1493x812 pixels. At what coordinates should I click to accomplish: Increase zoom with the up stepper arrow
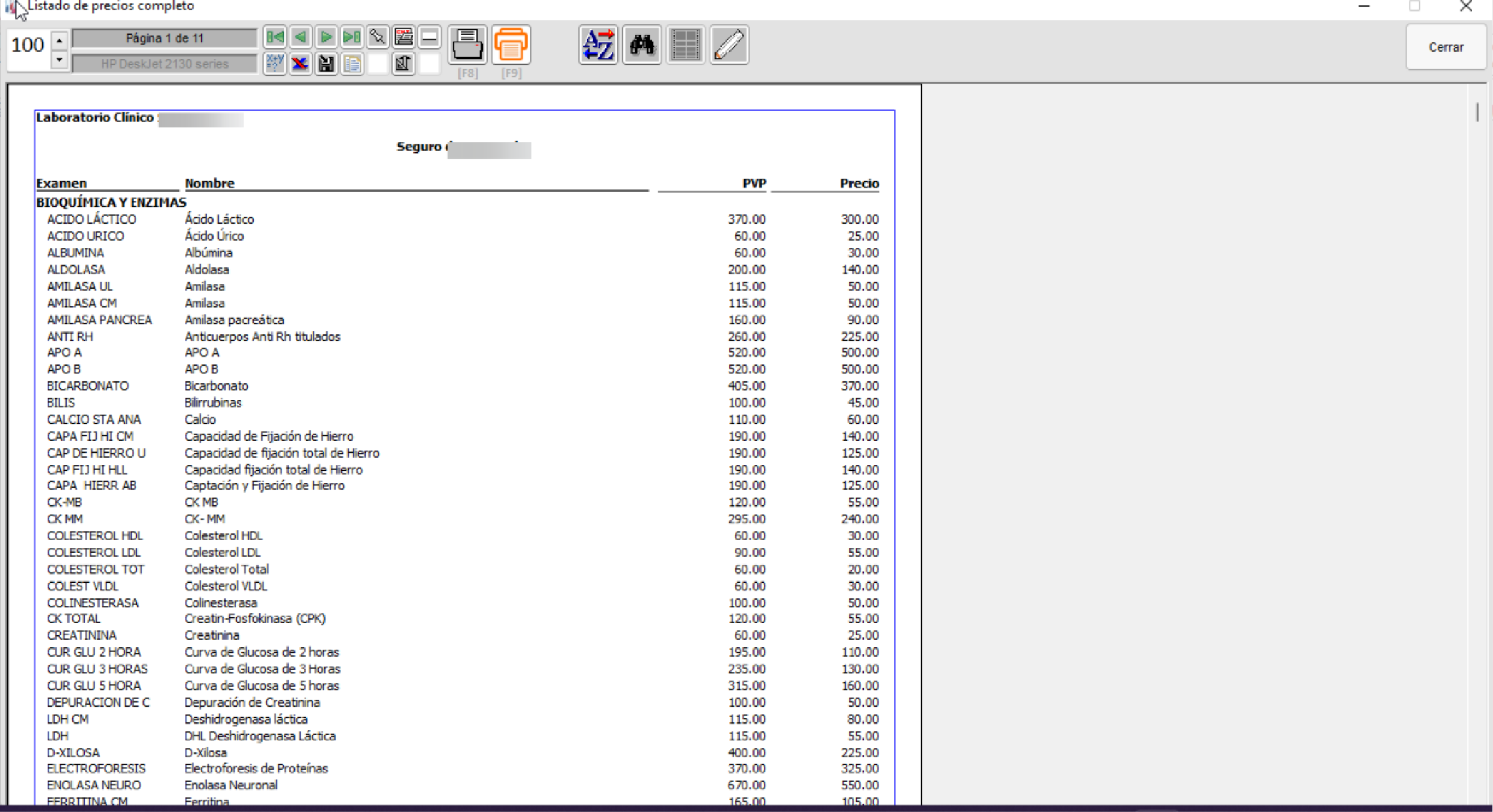pos(59,41)
